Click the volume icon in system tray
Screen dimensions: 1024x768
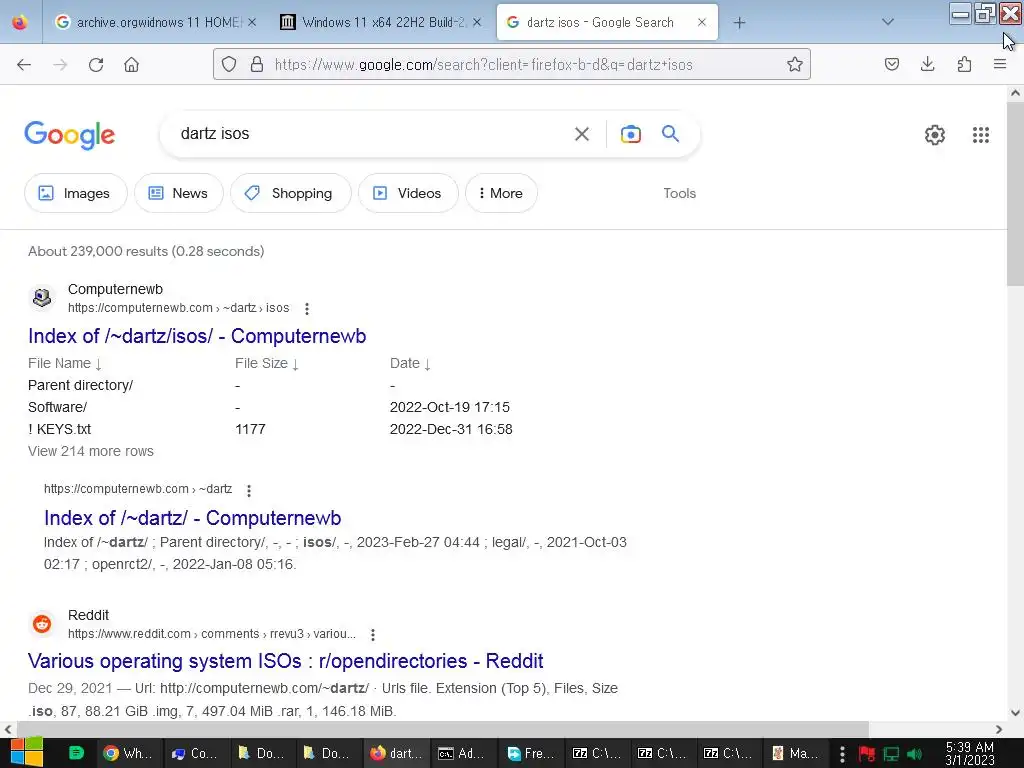(x=914, y=754)
